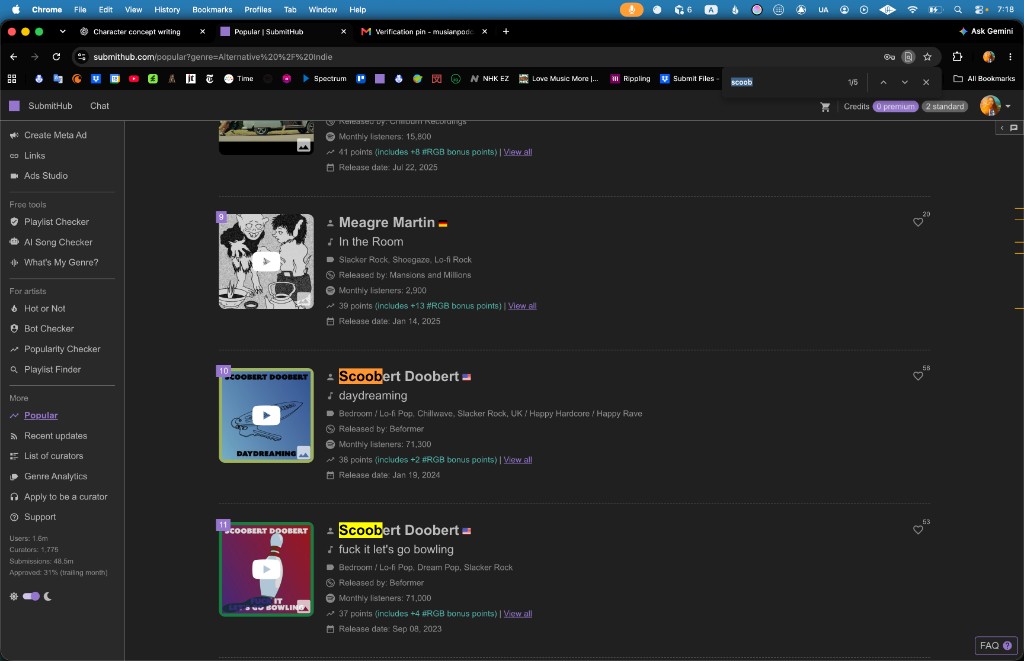Open View all for the 39 points entry
The width and height of the screenshot is (1024, 661).
tap(522, 306)
